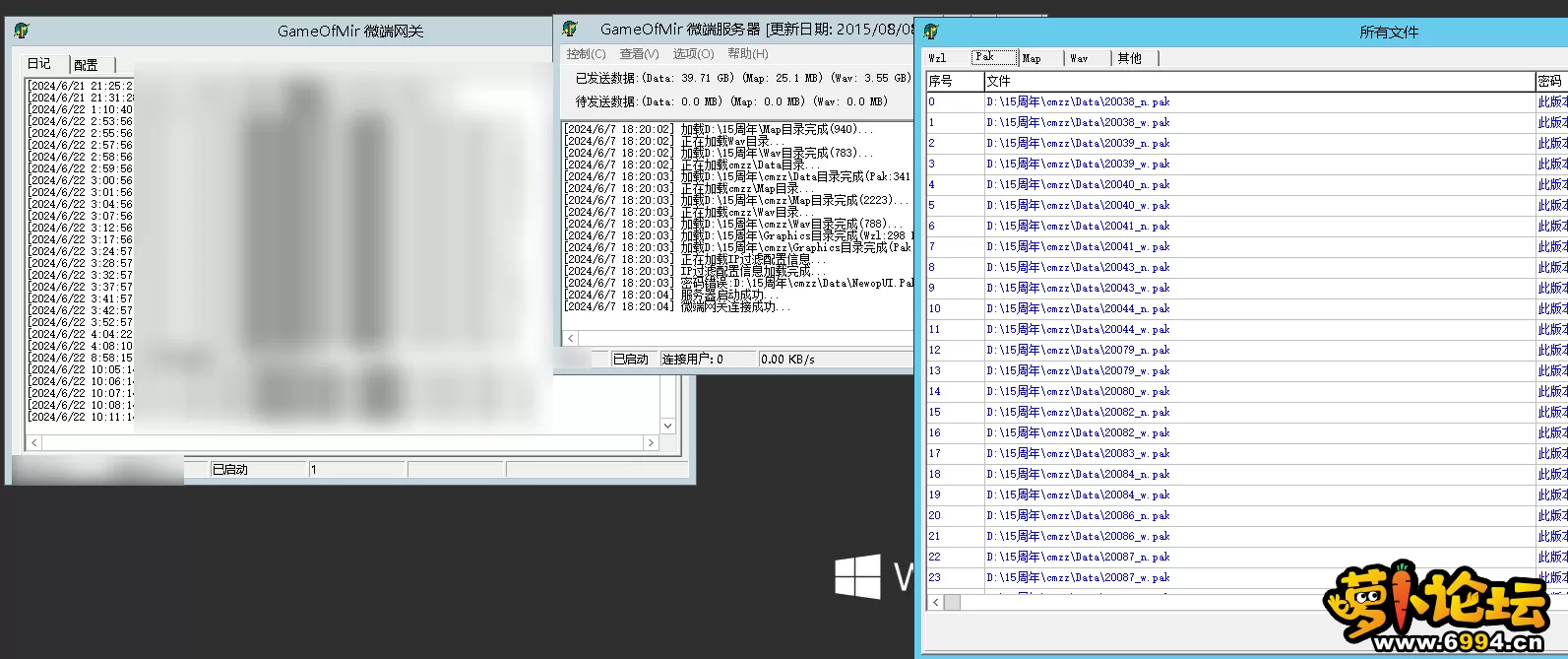
Task: Click the 待发送数据 statistics line
Action: click(x=731, y=101)
